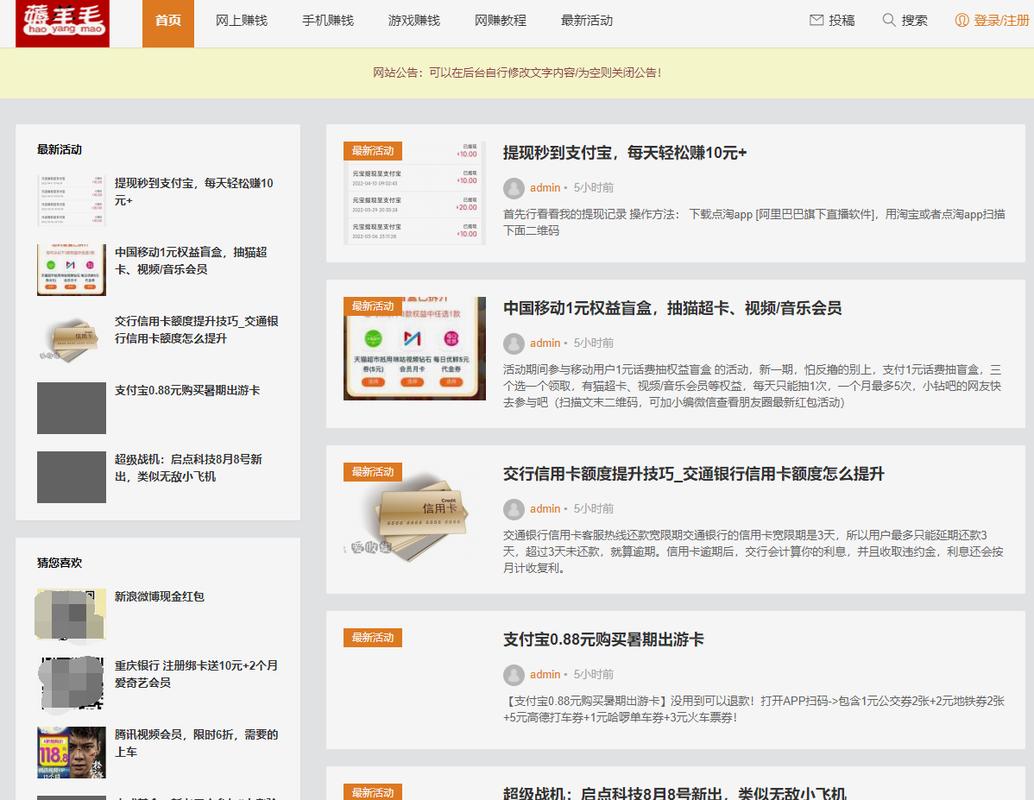Open the 网上赚钱 menu item
This screenshot has height=800, width=1034.
(x=241, y=20)
